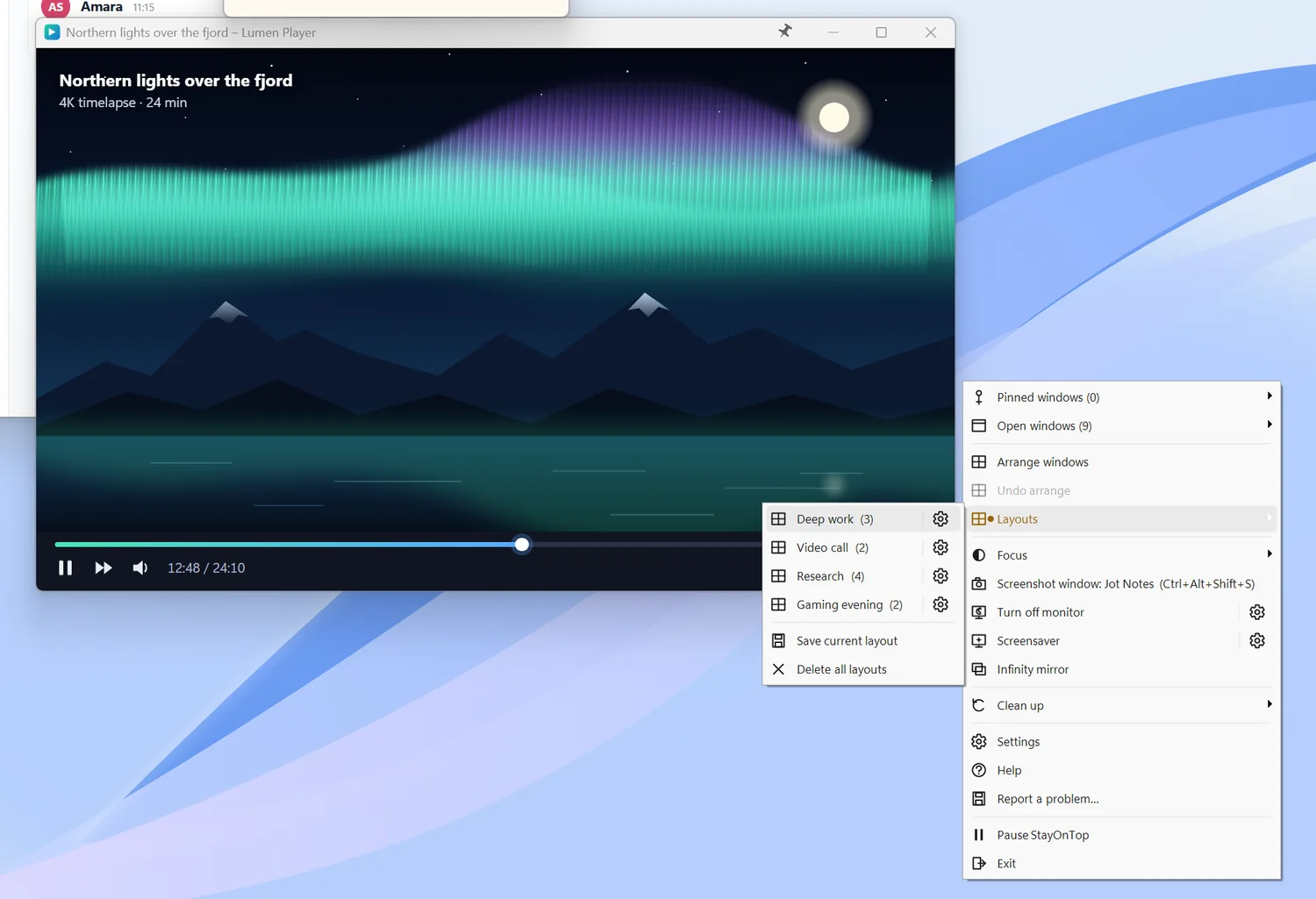Open settings gear for Video call layout
The height and width of the screenshot is (899, 1316).
pyautogui.click(x=941, y=547)
